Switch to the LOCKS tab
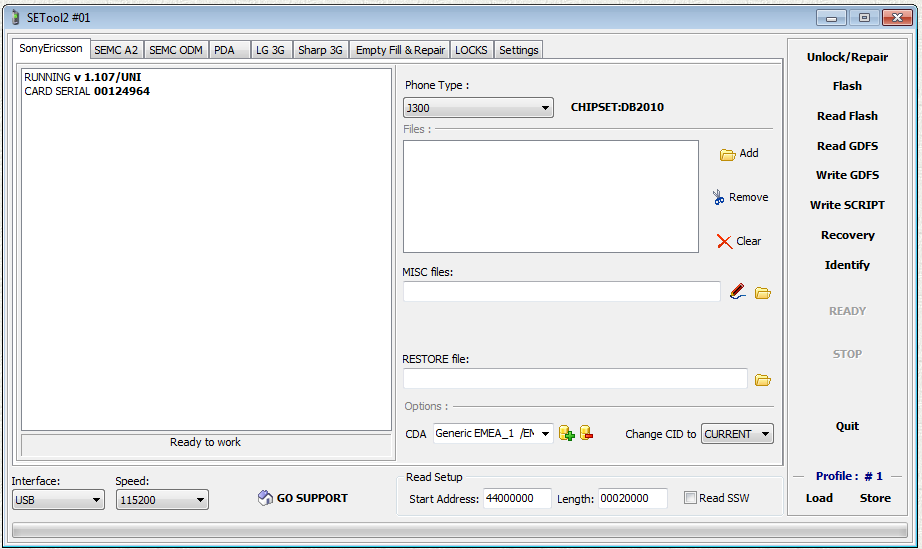The image size is (922, 549). [472, 50]
